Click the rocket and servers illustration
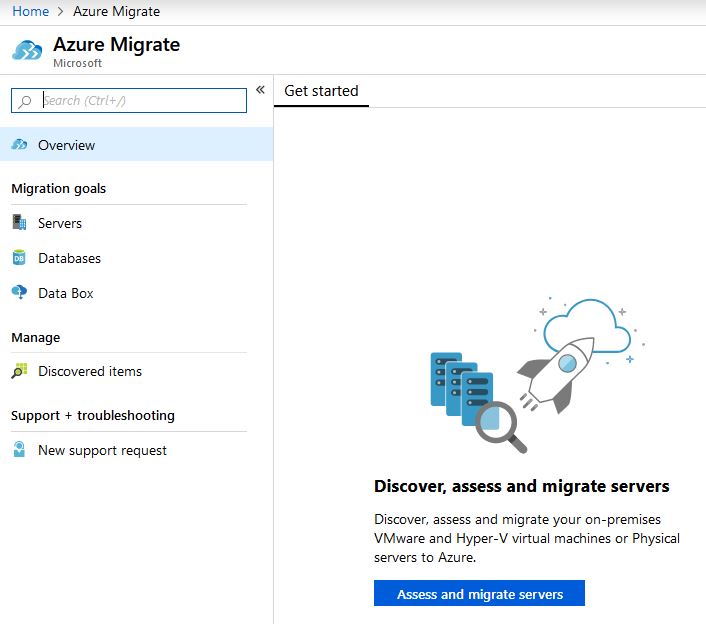706x624 pixels. click(x=537, y=375)
